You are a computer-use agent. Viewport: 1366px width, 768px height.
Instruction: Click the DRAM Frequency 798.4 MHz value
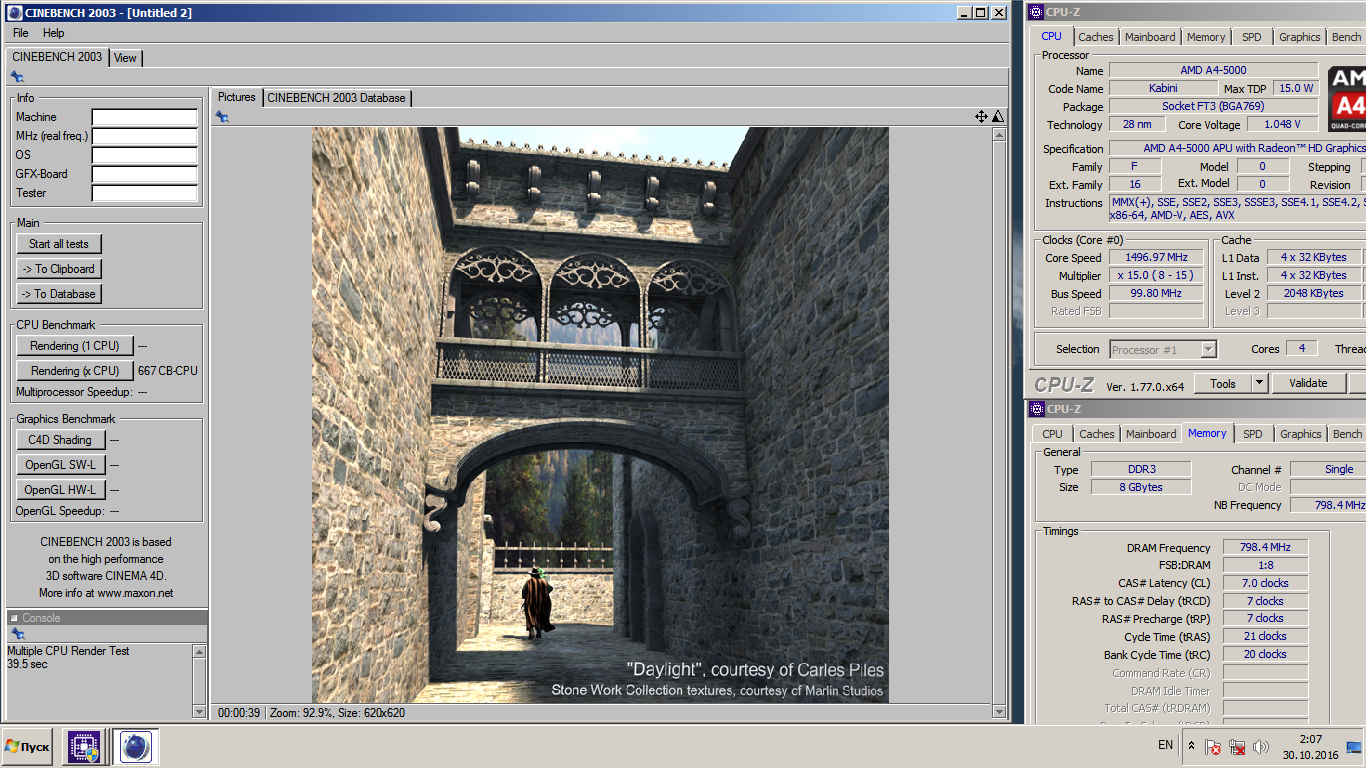click(x=1265, y=548)
